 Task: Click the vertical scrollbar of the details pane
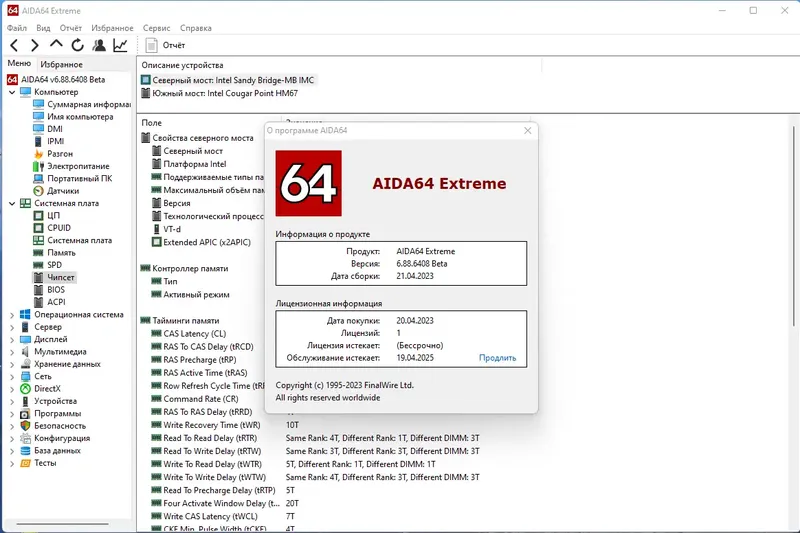coord(794,224)
